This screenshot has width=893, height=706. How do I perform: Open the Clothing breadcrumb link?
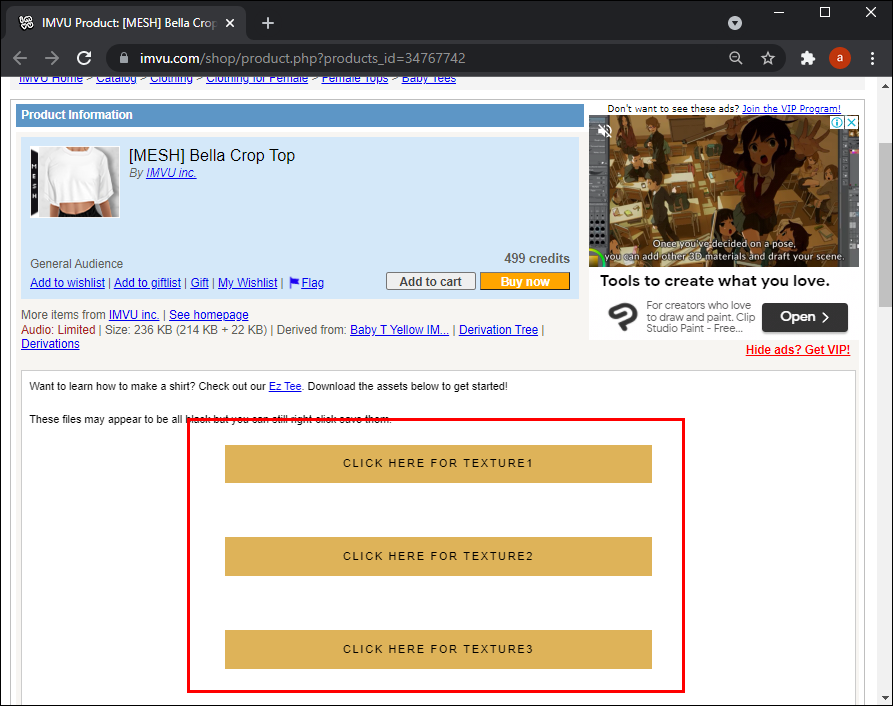tap(171, 79)
